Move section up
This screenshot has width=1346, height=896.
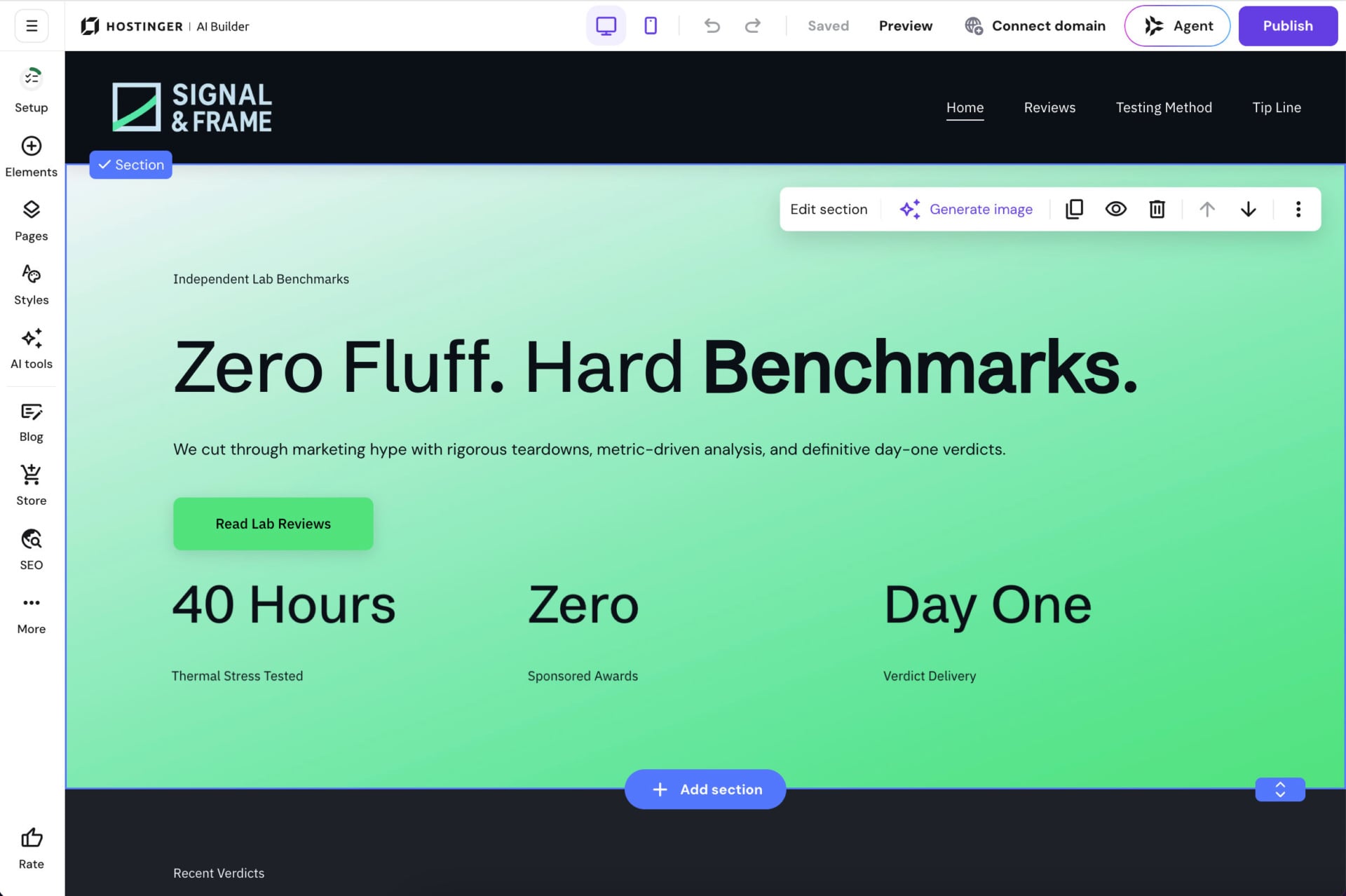(x=1207, y=209)
